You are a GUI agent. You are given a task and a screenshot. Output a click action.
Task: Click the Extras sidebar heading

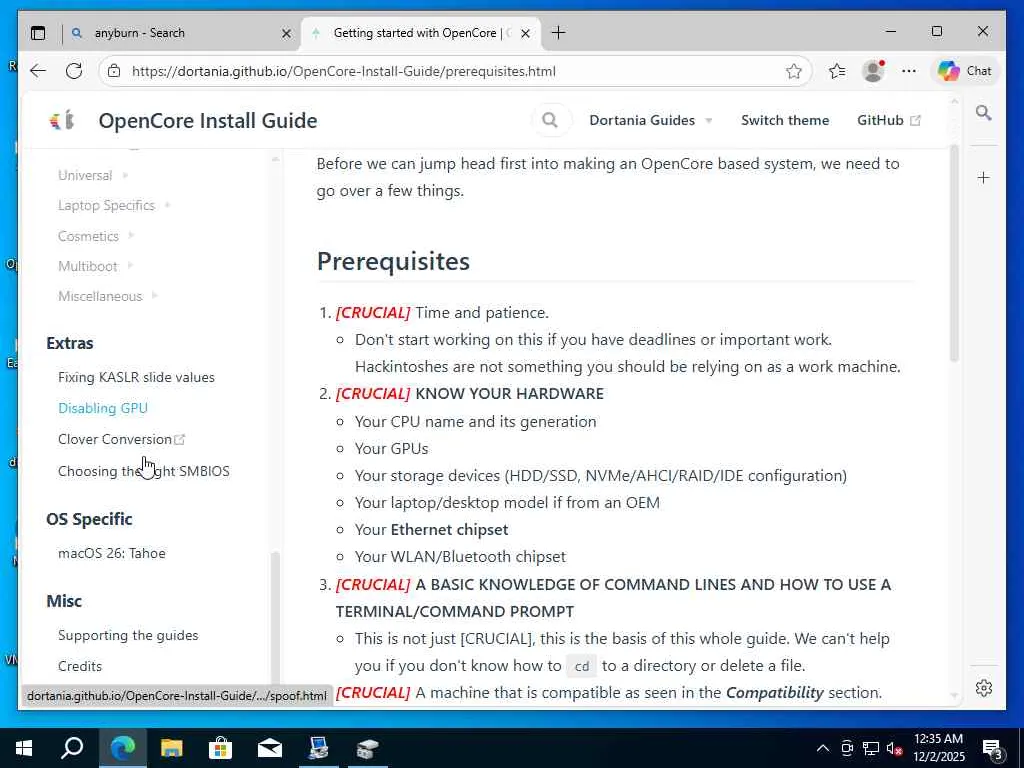click(x=70, y=343)
